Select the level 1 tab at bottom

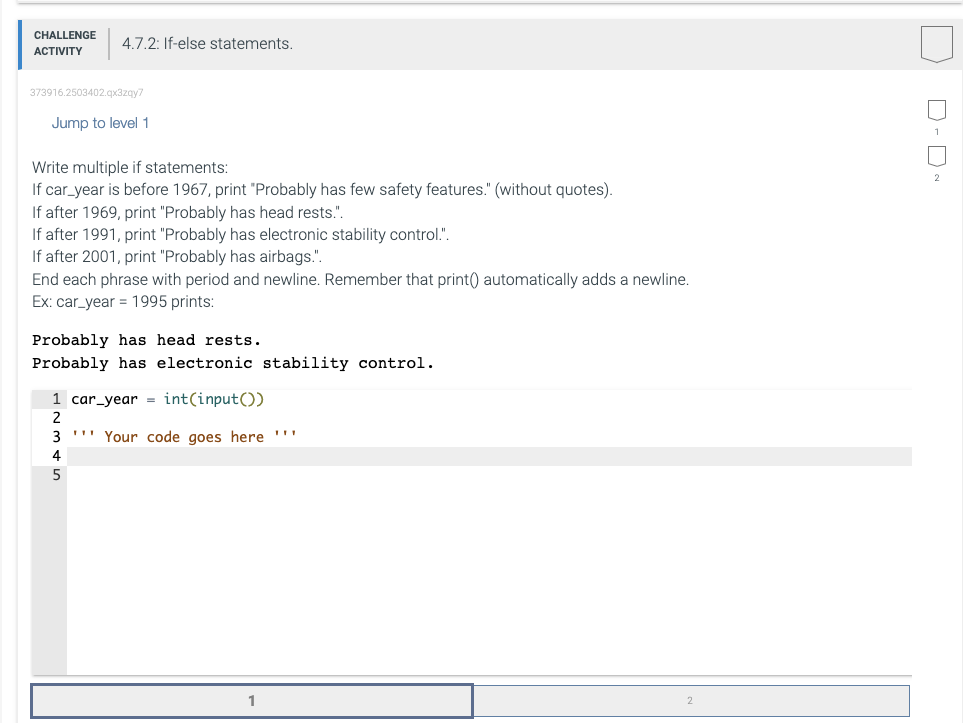(x=252, y=700)
